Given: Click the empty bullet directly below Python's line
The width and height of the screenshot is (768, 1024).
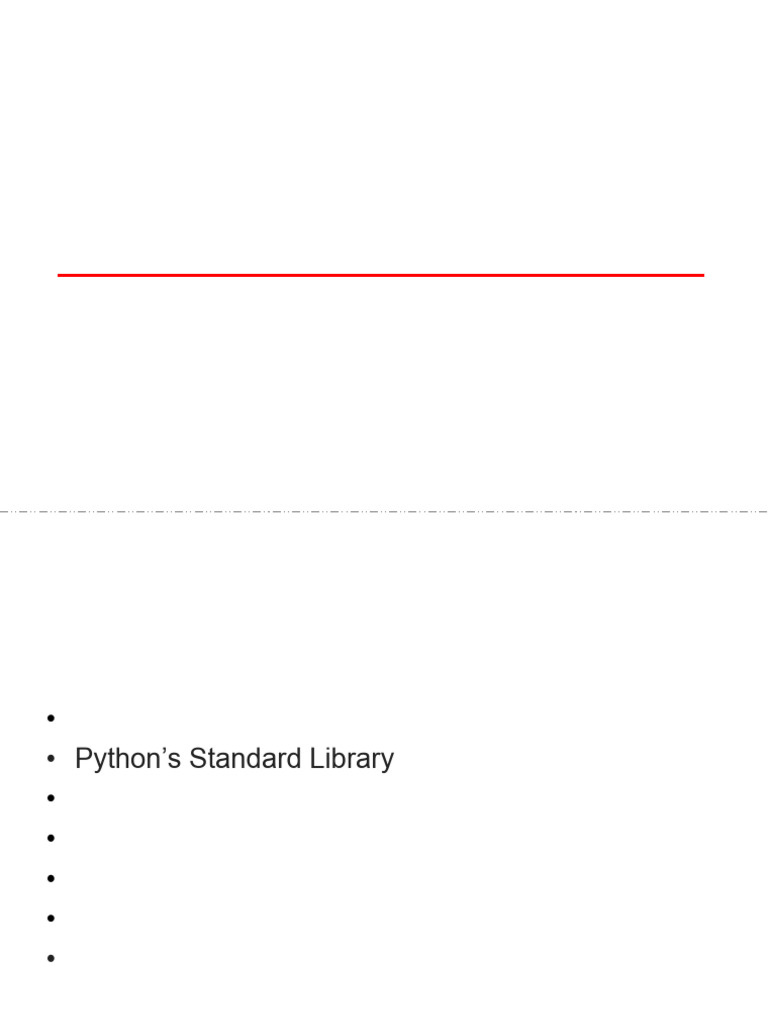Looking at the screenshot, I should [49, 798].
